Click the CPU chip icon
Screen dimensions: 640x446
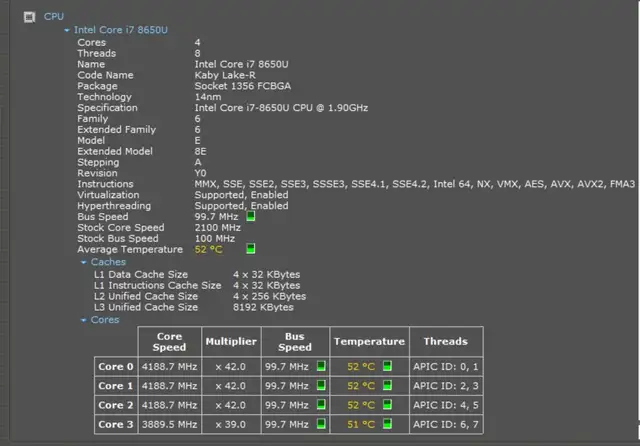[x=29, y=17]
